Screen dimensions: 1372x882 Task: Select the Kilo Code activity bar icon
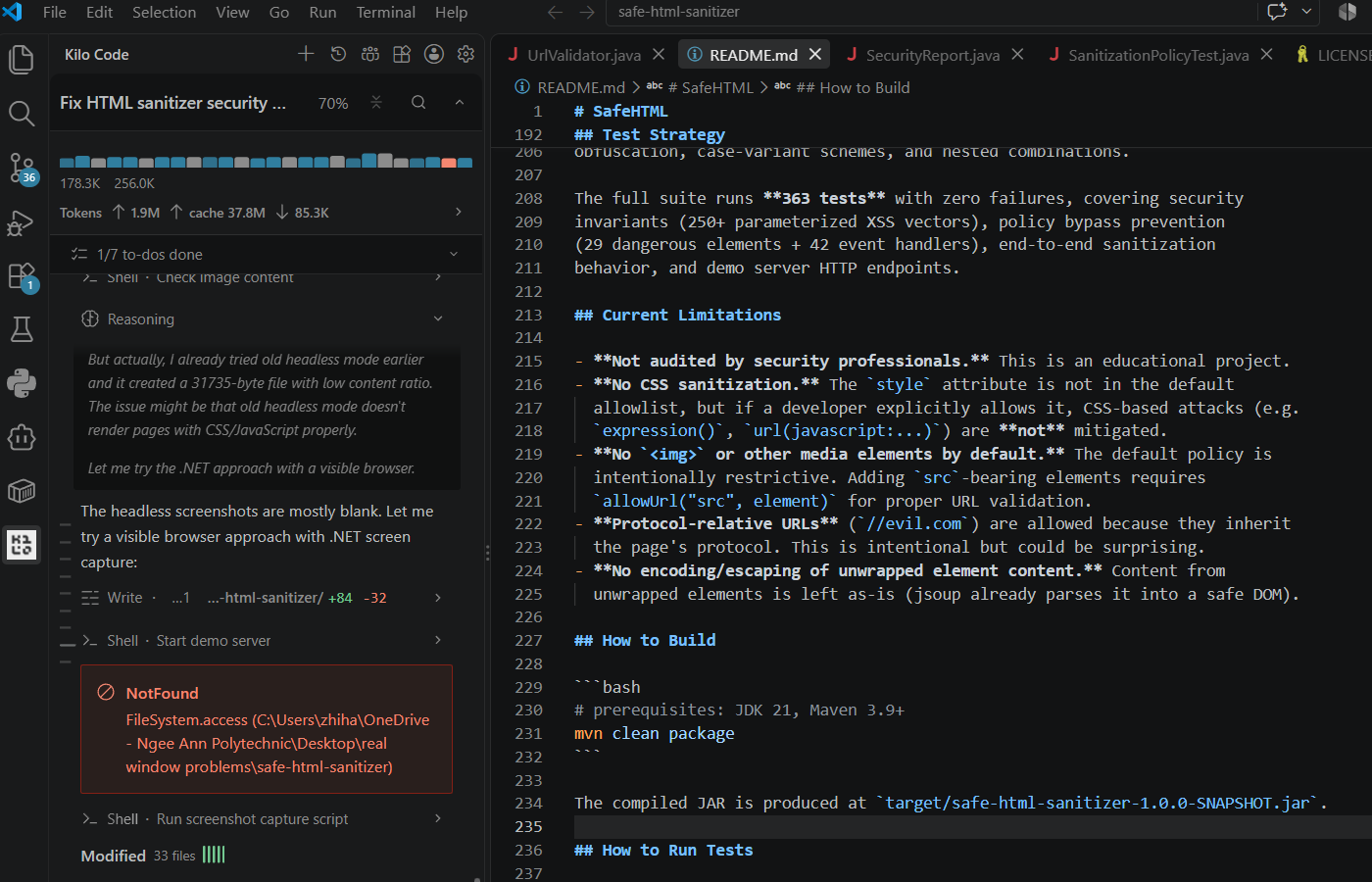22,544
